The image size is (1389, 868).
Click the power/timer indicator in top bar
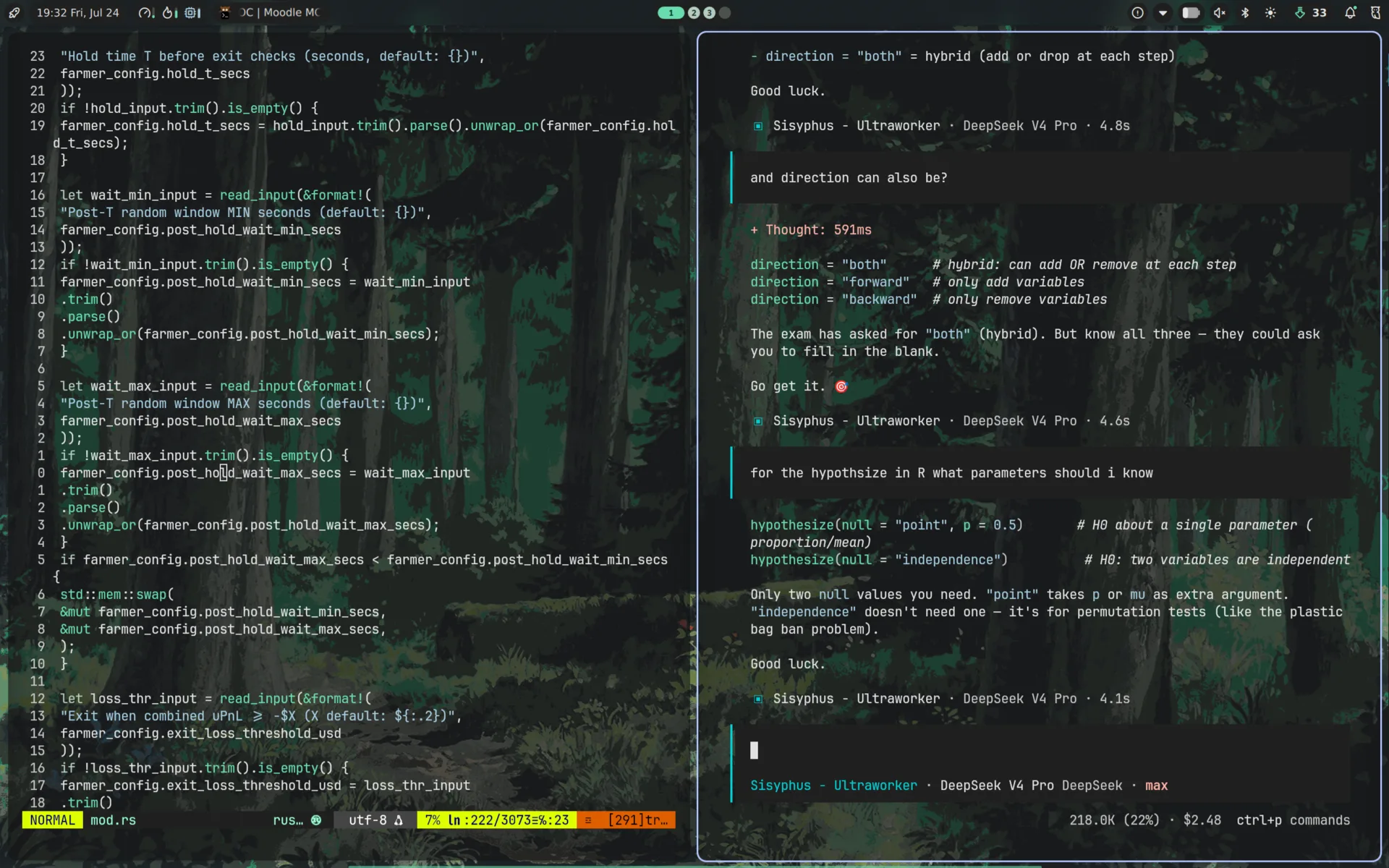pyautogui.click(x=169, y=12)
